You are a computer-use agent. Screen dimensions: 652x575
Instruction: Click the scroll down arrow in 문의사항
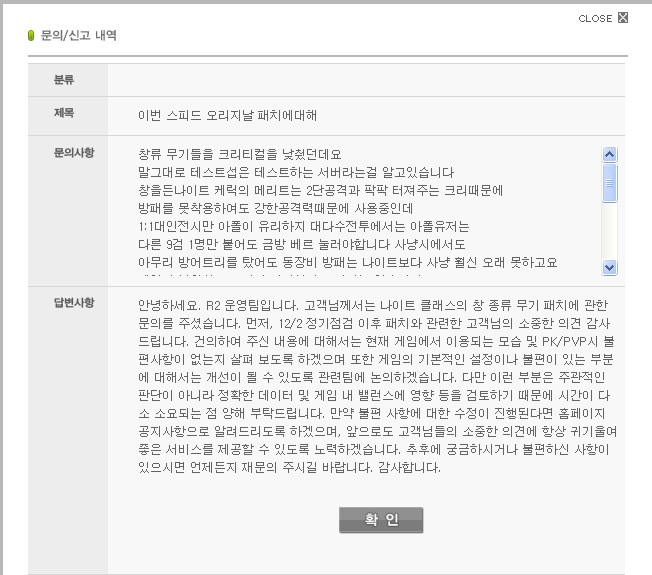pos(610,267)
